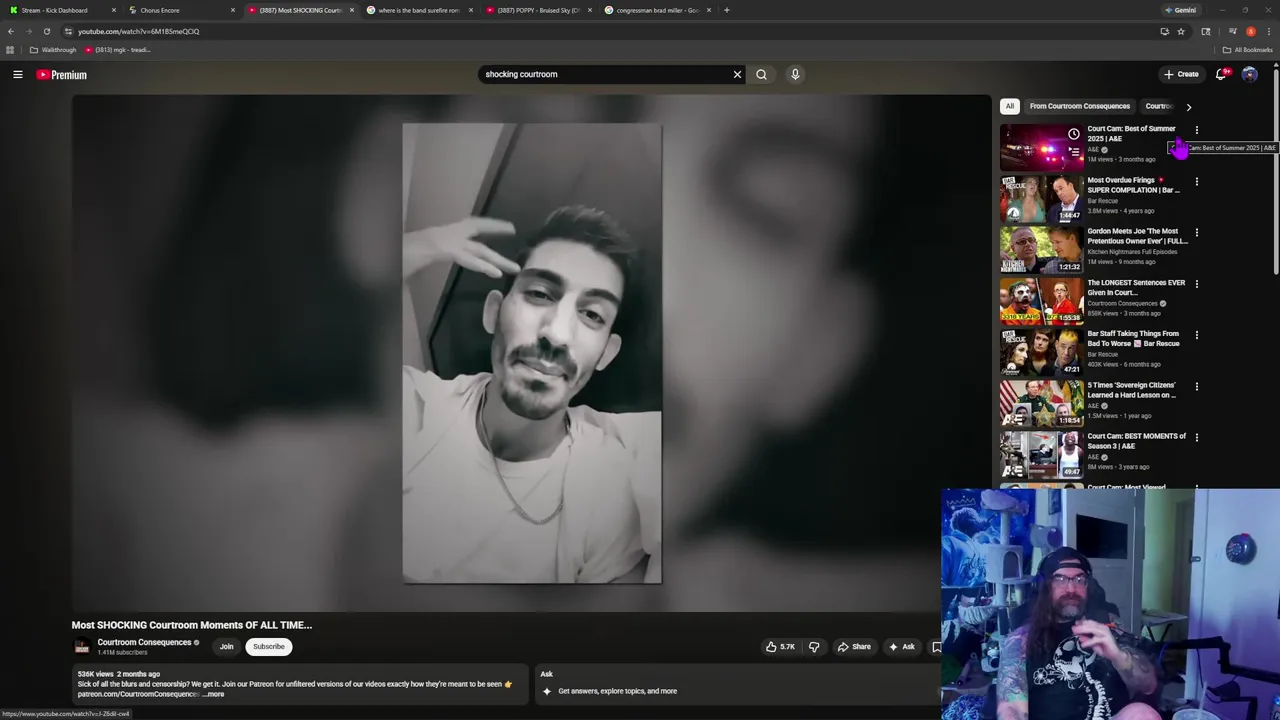
Task: Select From Courtroom Consequences chip
Action: [x=1080, y=106]
